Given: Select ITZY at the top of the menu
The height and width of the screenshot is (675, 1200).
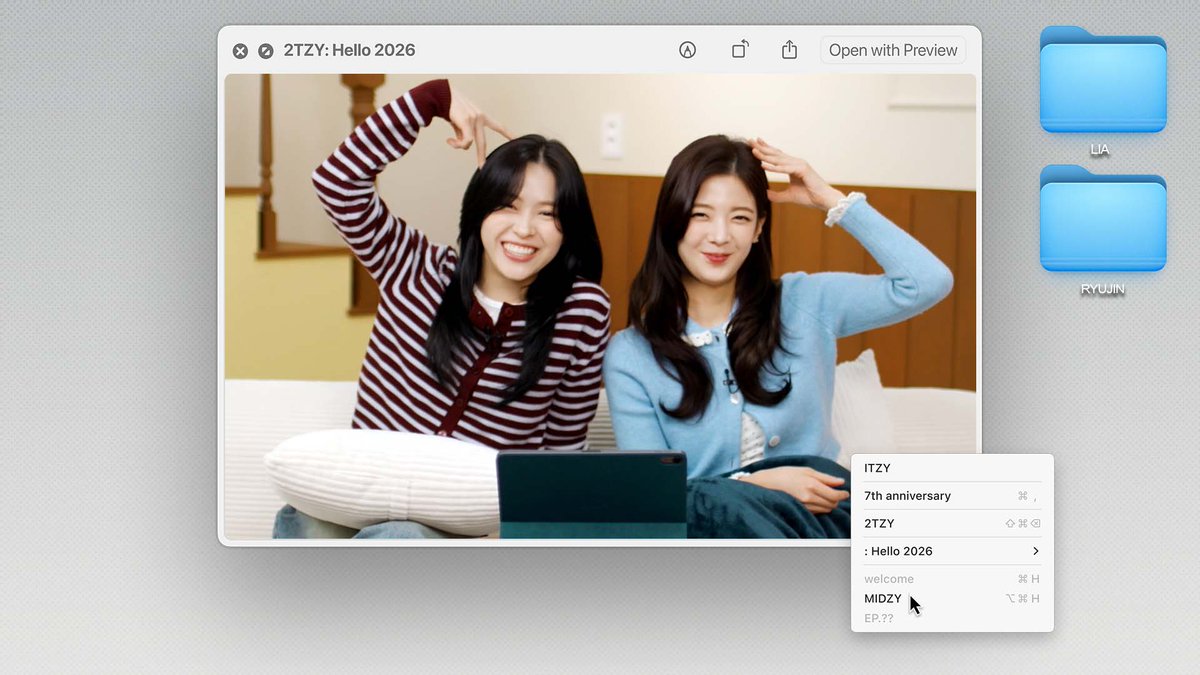Looking at the screenshot, I should (875, 467).
